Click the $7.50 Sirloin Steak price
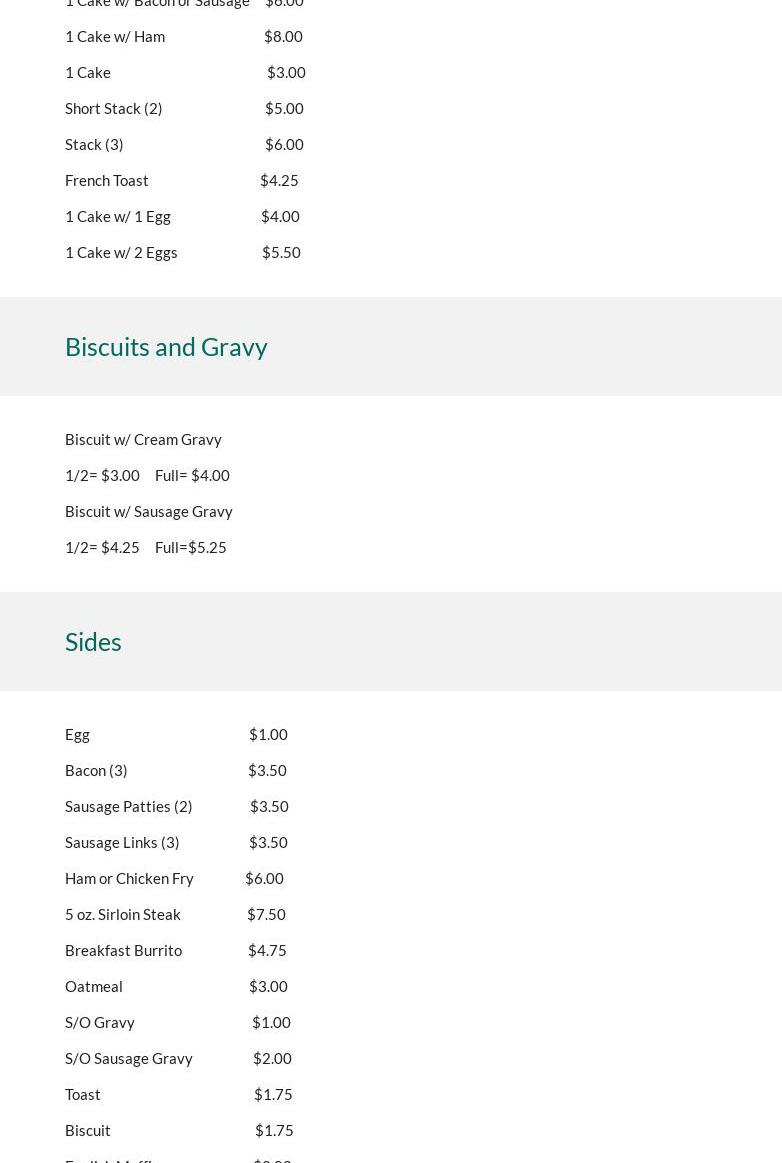Viewport: 782px width, 1163px height. (x=266, y=914)
